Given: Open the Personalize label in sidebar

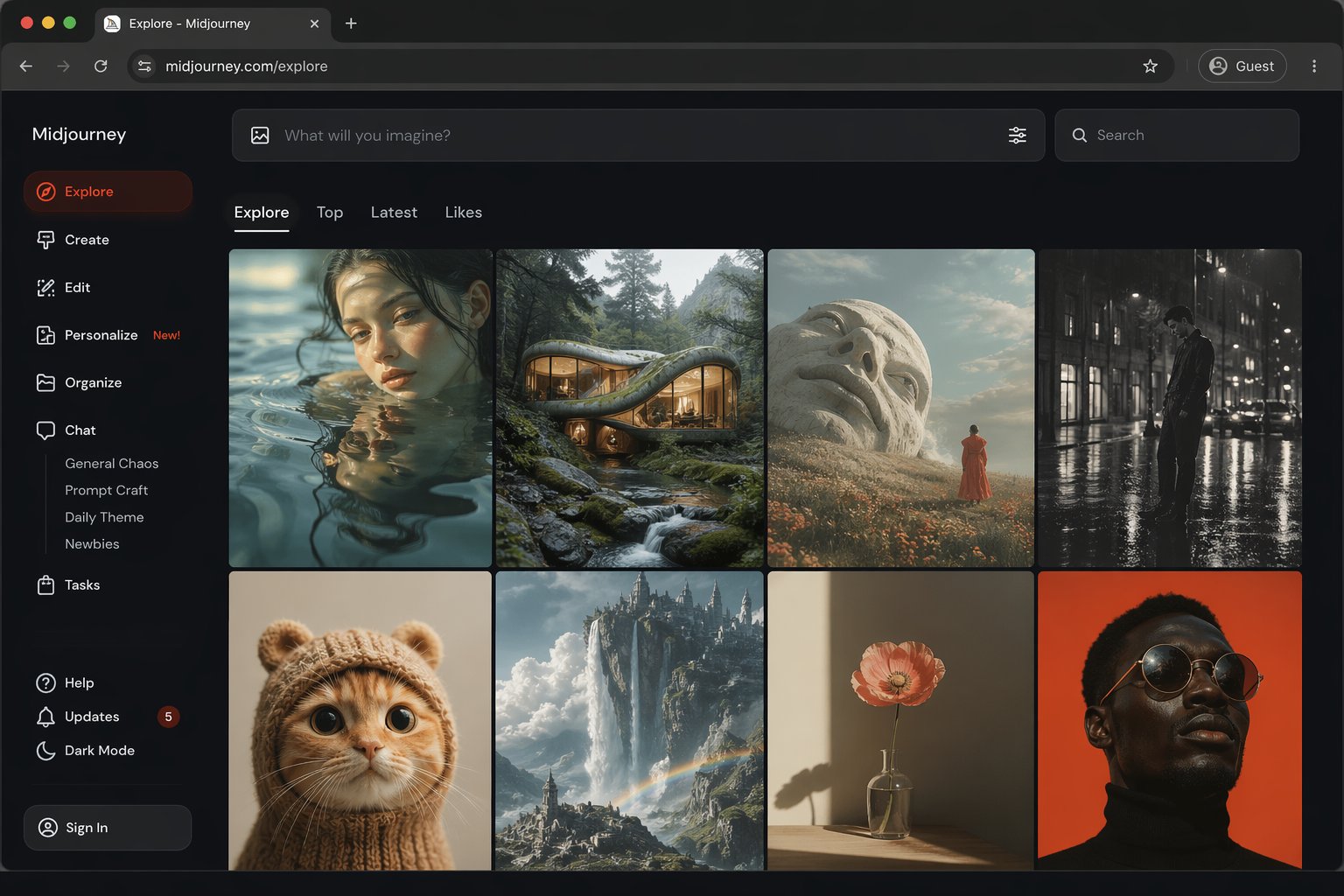Looking at the screenshot, I should tap(101, 335).
